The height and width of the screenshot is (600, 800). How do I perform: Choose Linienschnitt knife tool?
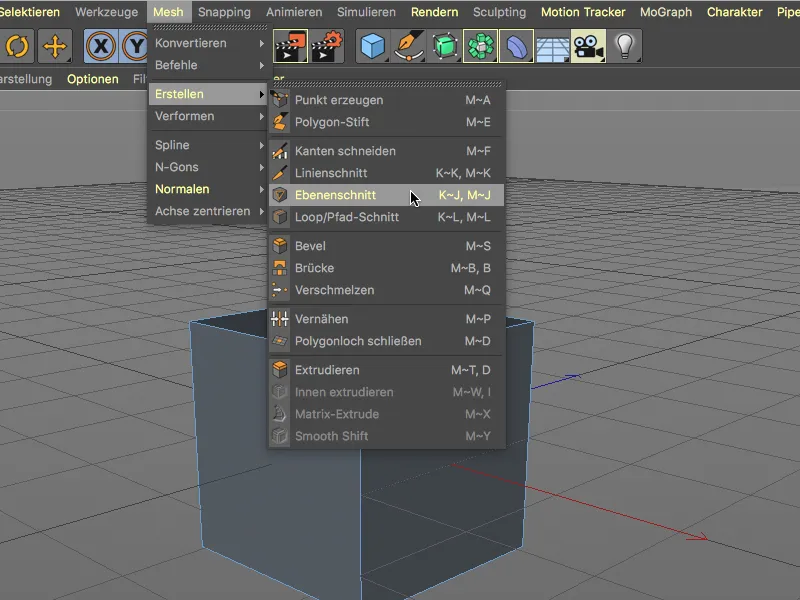coord(386,173)
